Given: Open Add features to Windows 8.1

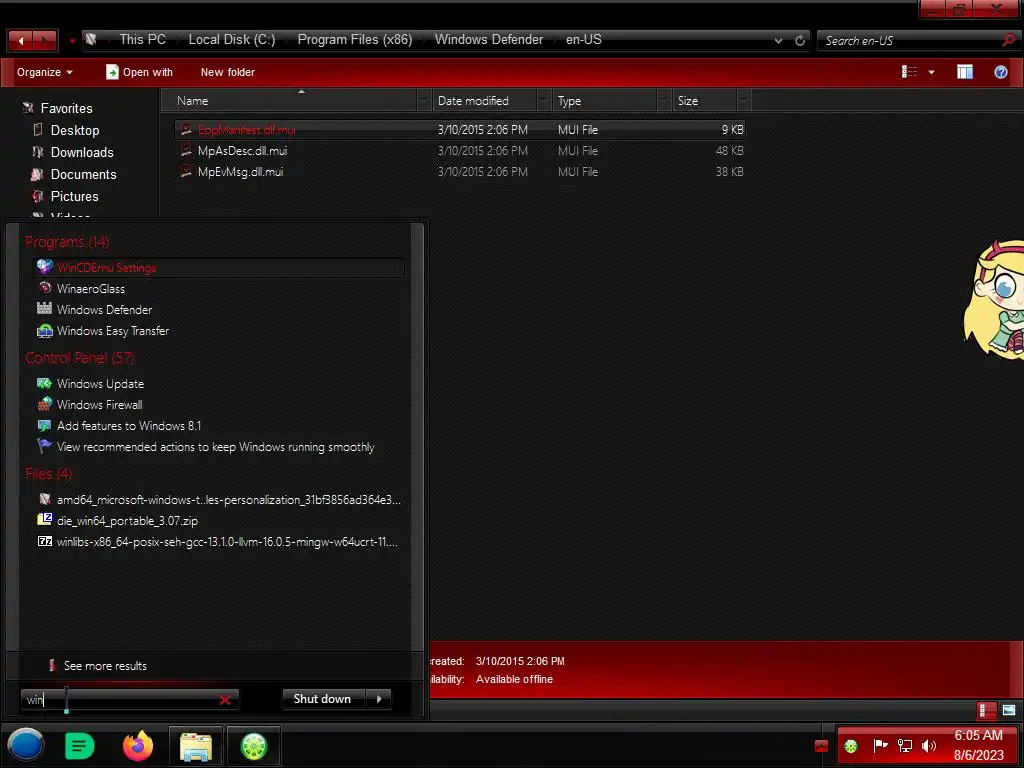Looking at the screenshot, I should pyautogui.click(x=219, y=426).
